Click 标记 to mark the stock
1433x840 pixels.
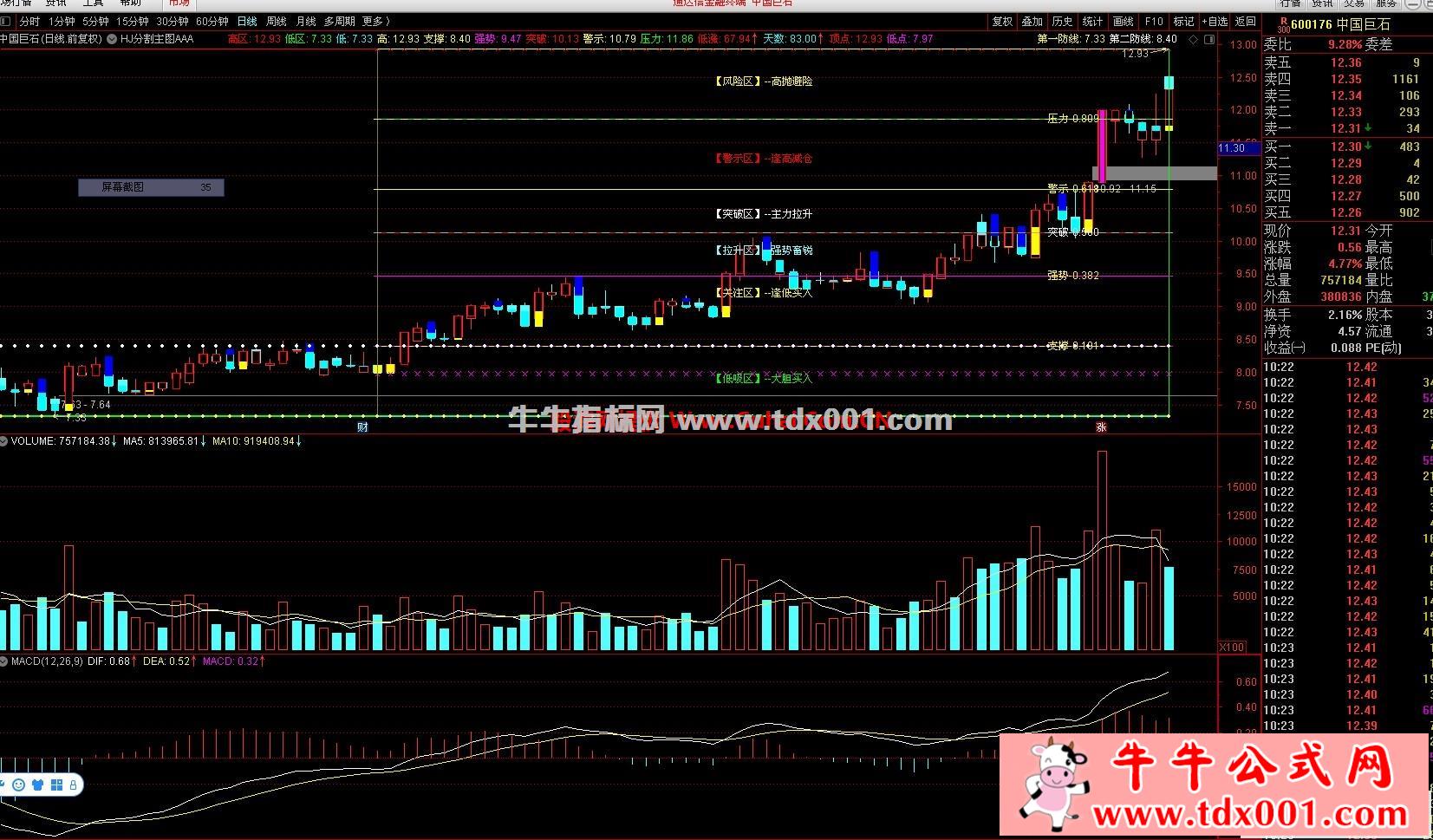[x=1184, y=22]
